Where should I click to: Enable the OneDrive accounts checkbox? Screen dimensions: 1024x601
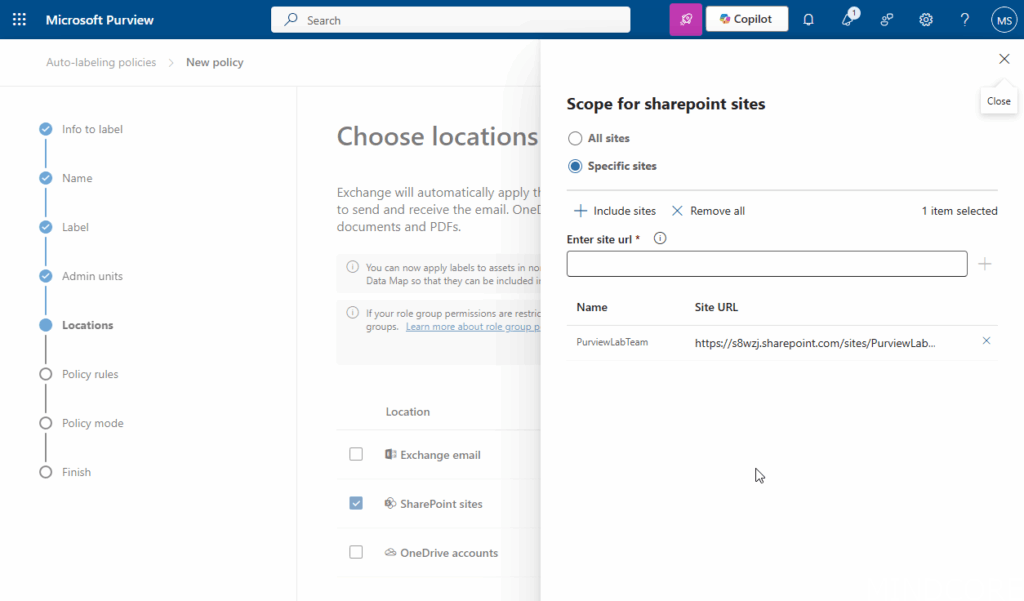pyautogui.click(x=356, y=552)
